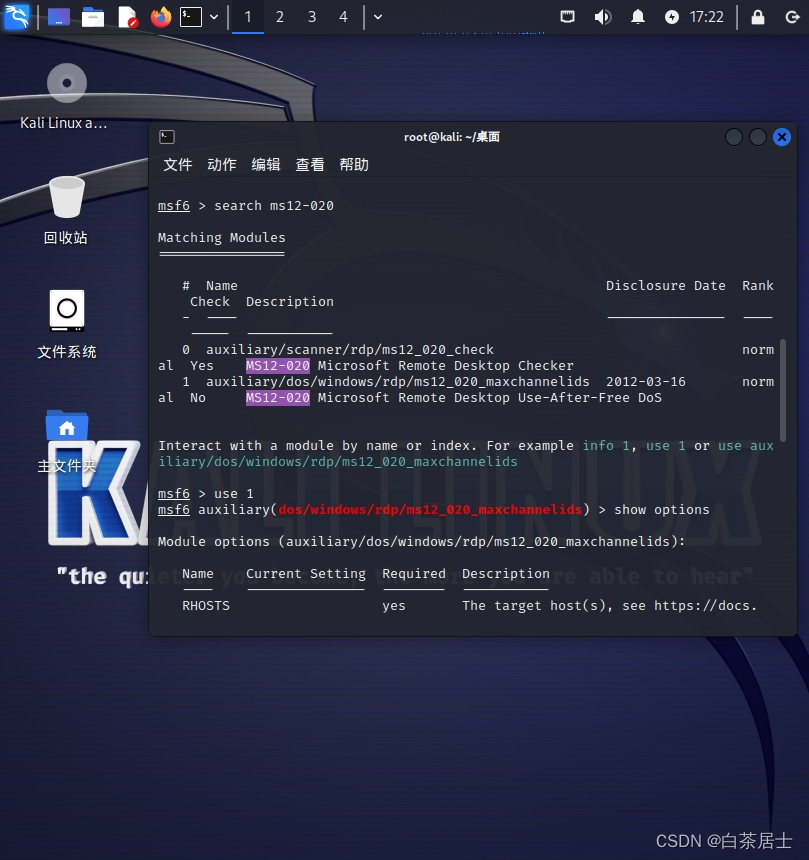Open the file manager from the panel
This screenshot has height=860, width=809.
pyautogui.click(x=93, y=17)
